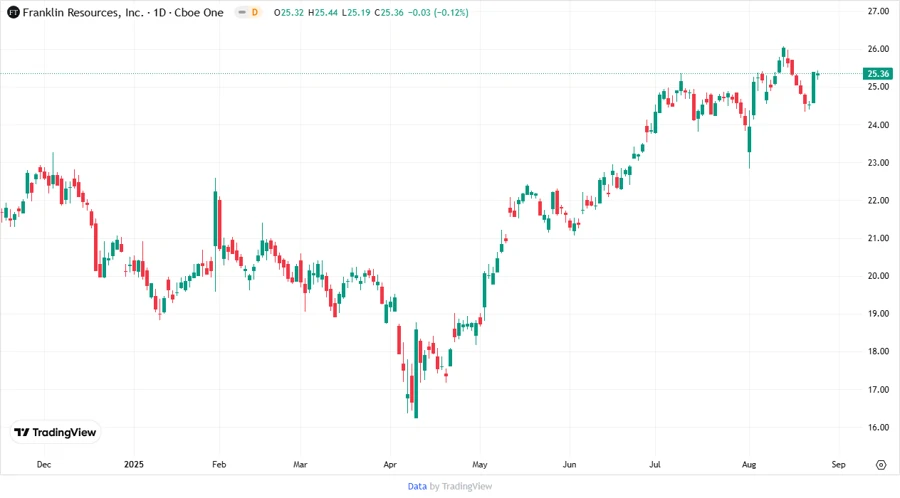Click the Jul label on time axis
Screen dimensions: 900x498
point(655,464)
